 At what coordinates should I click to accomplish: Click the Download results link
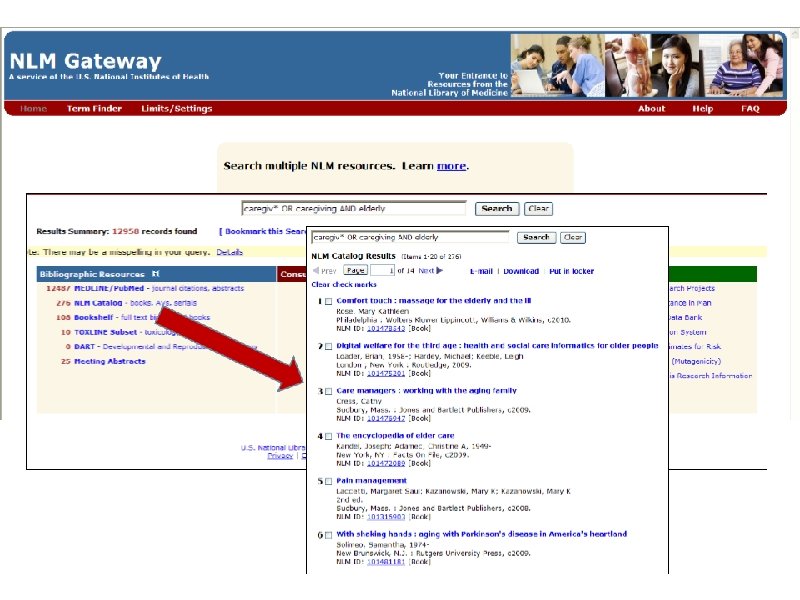click(521, 271)
